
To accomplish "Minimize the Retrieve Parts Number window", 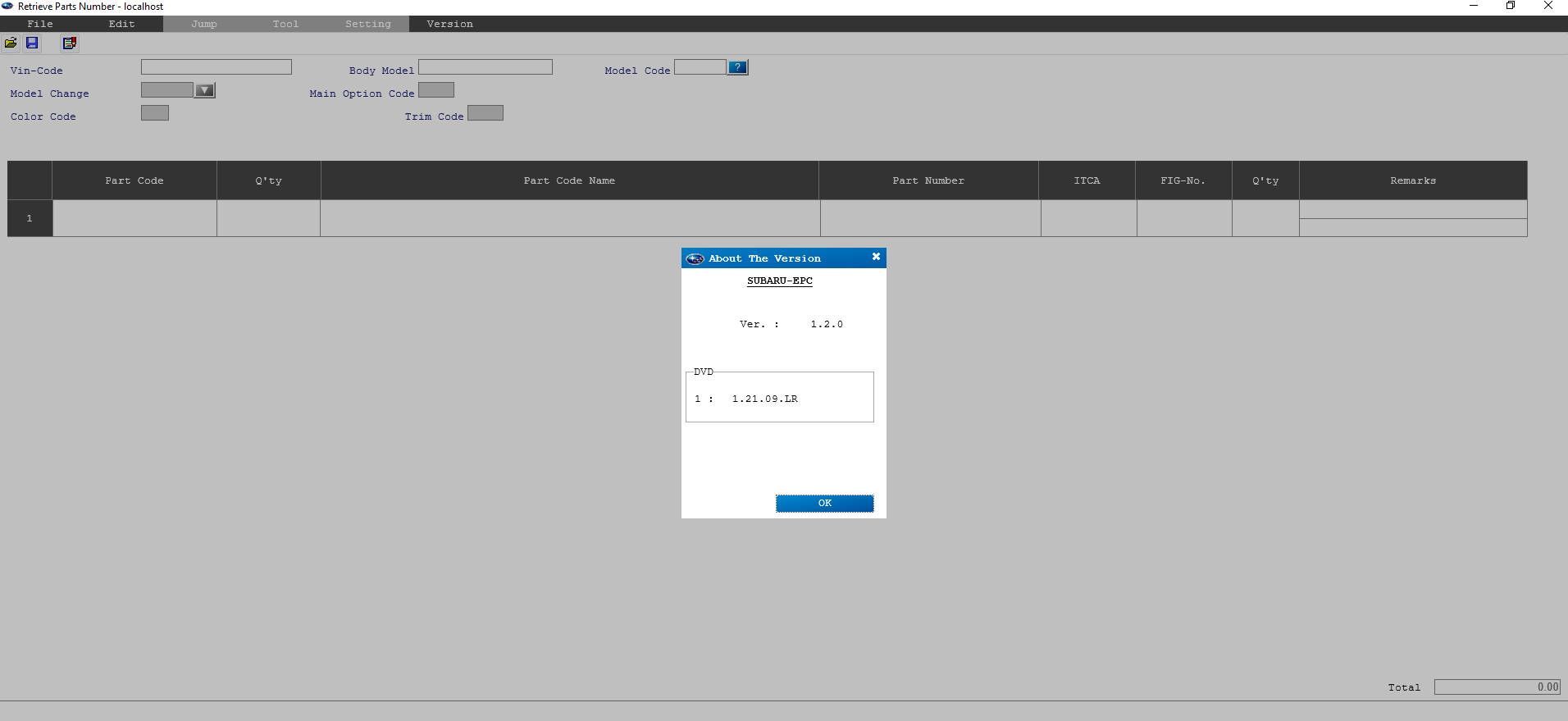I will 1474,6.
